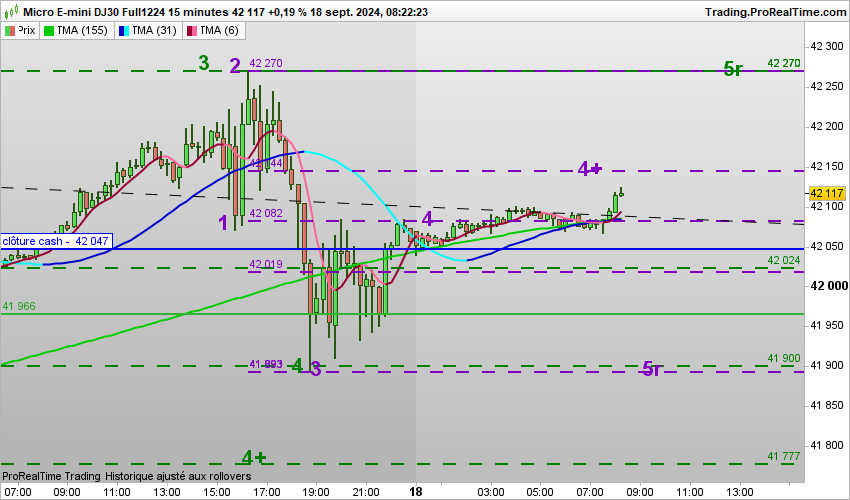Click the green wave marker 3
Image resolution: width=850 pixels, height=500 pixels.
coord(204,63)
